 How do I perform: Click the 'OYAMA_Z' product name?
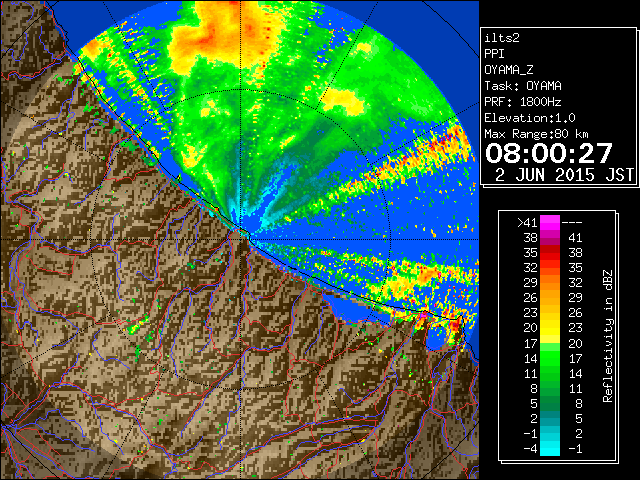(x=509, y=70)
